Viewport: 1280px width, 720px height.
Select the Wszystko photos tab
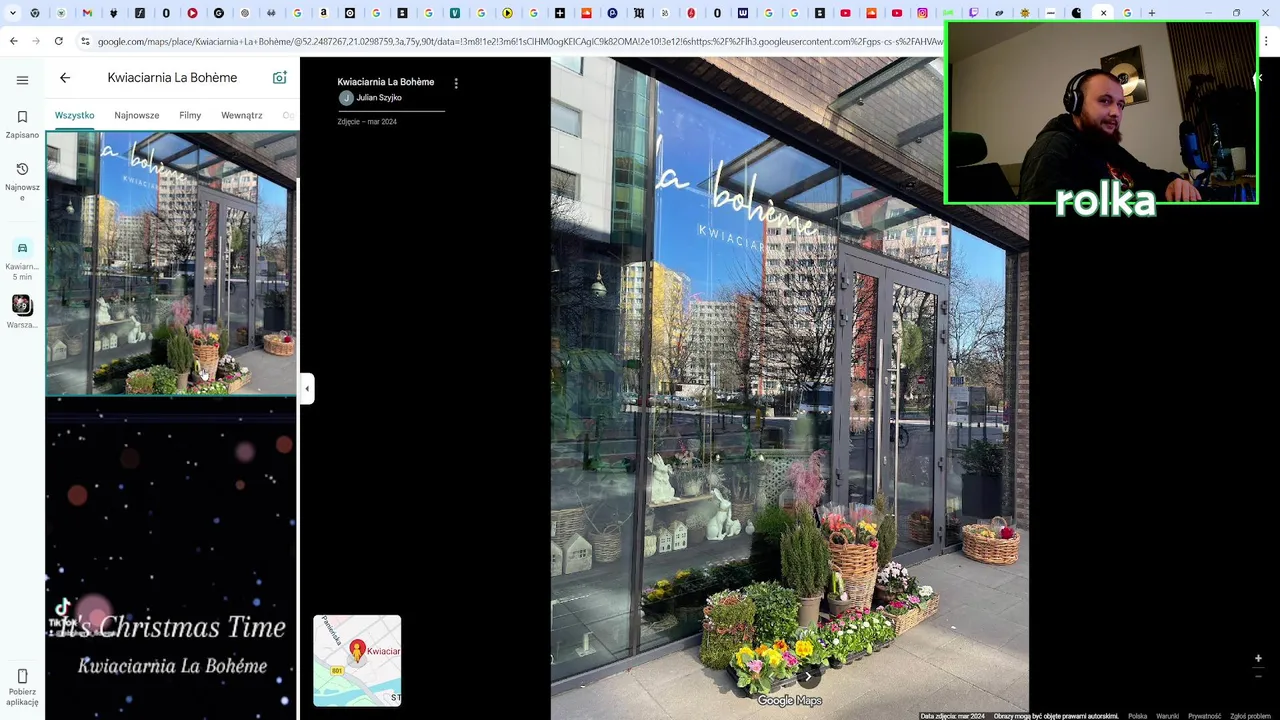coord(75,115)
